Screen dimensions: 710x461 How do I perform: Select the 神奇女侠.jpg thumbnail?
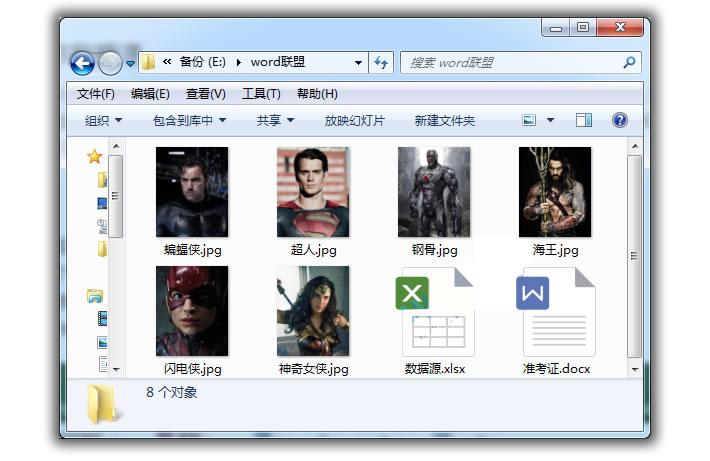click(x=313, y=311)
